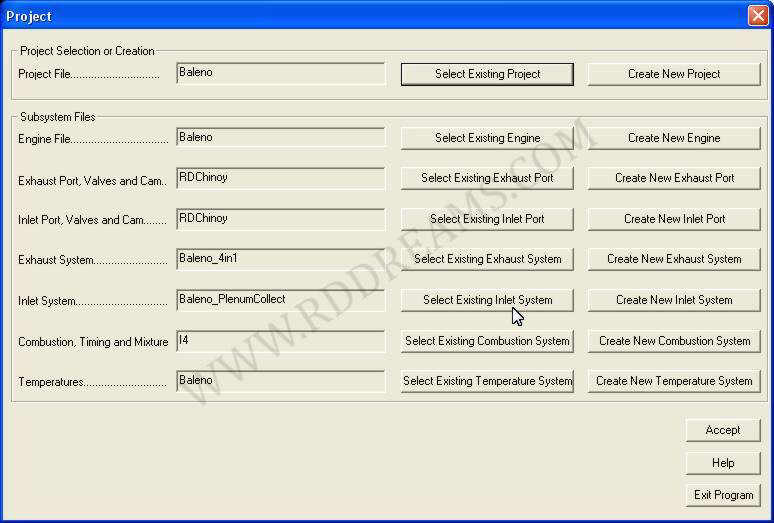Confirm with the Accept button
The width and height of the screenshot is (774, 523).
point(723,430)
